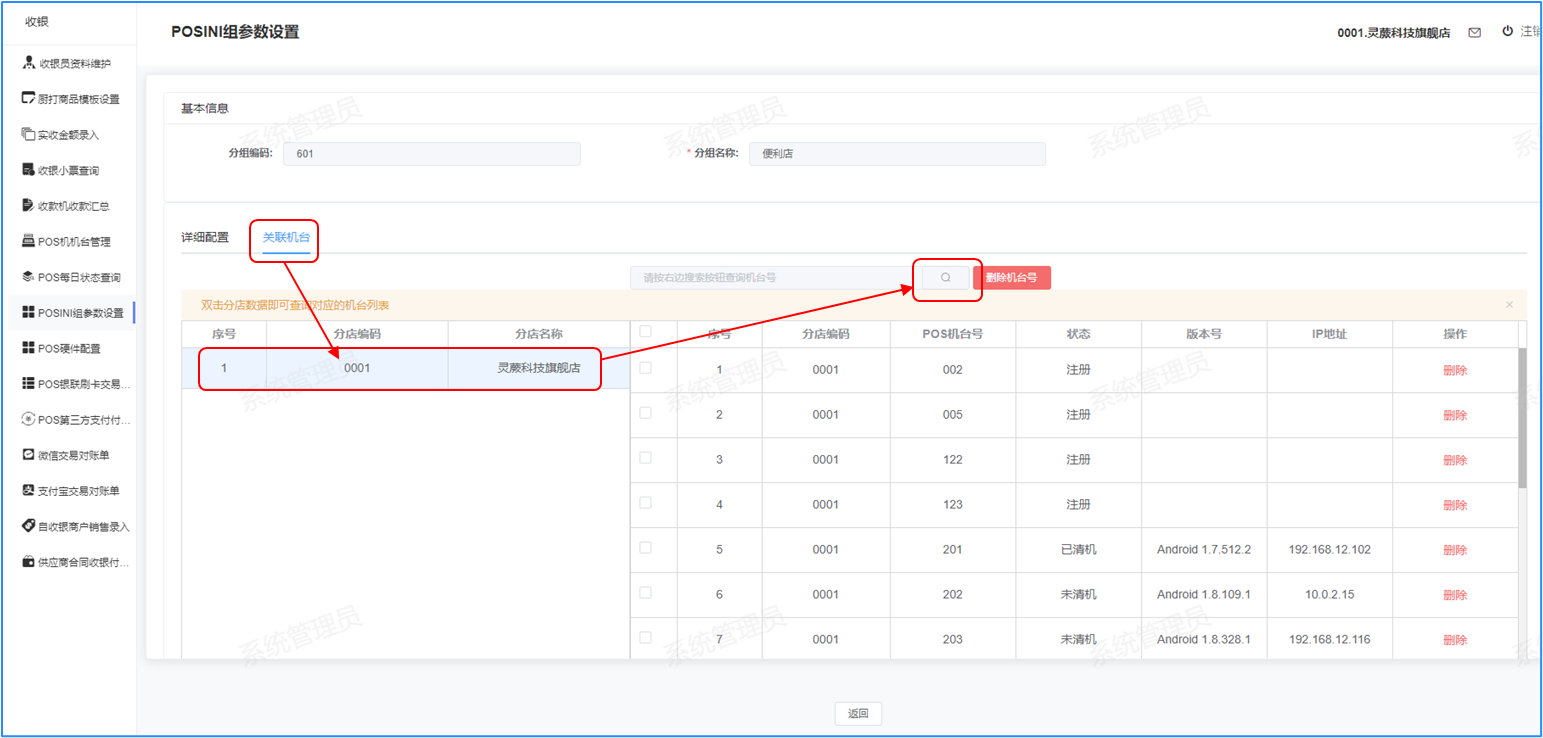Click the machine table's vertical scrollbar
Image resolution: width=1543 pixels, height=738 pixels.
click(1522, 418)
